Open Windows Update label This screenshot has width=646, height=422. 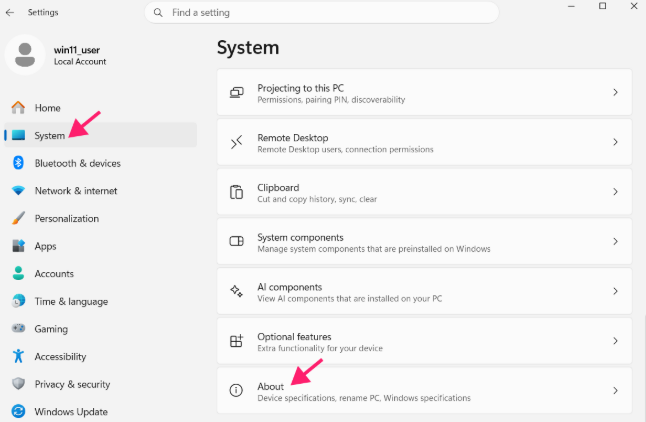[x=71, y=412]
